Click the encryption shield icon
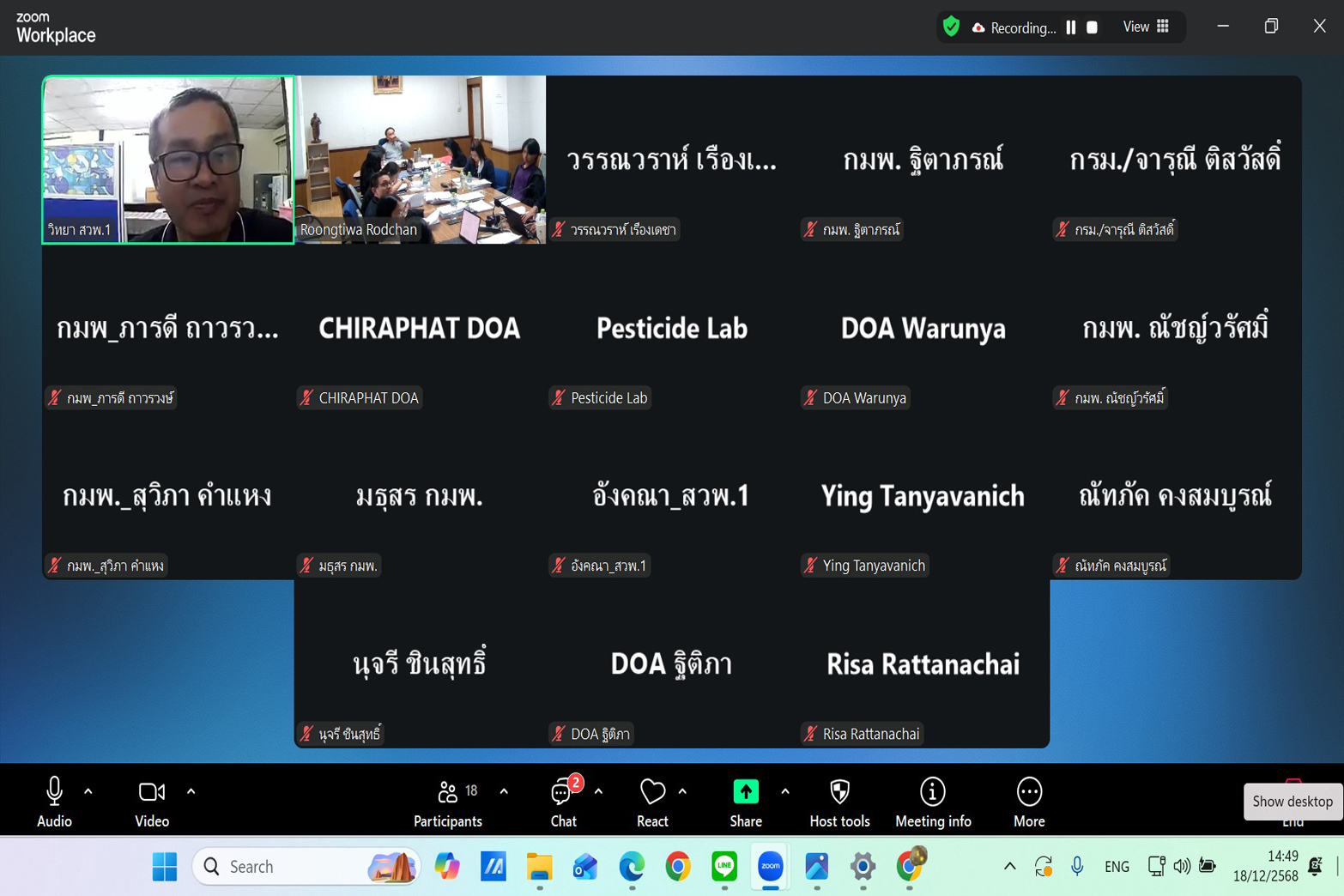 tap(951, 27)
